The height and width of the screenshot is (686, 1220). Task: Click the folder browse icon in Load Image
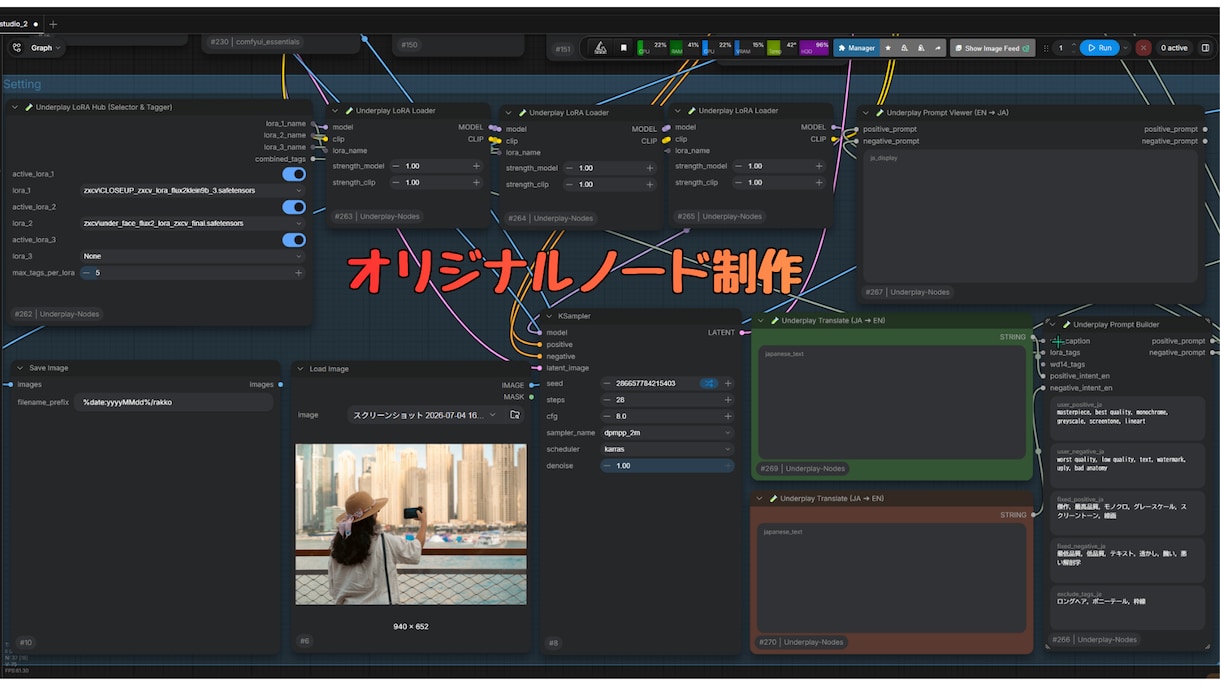tap(515, 414)
